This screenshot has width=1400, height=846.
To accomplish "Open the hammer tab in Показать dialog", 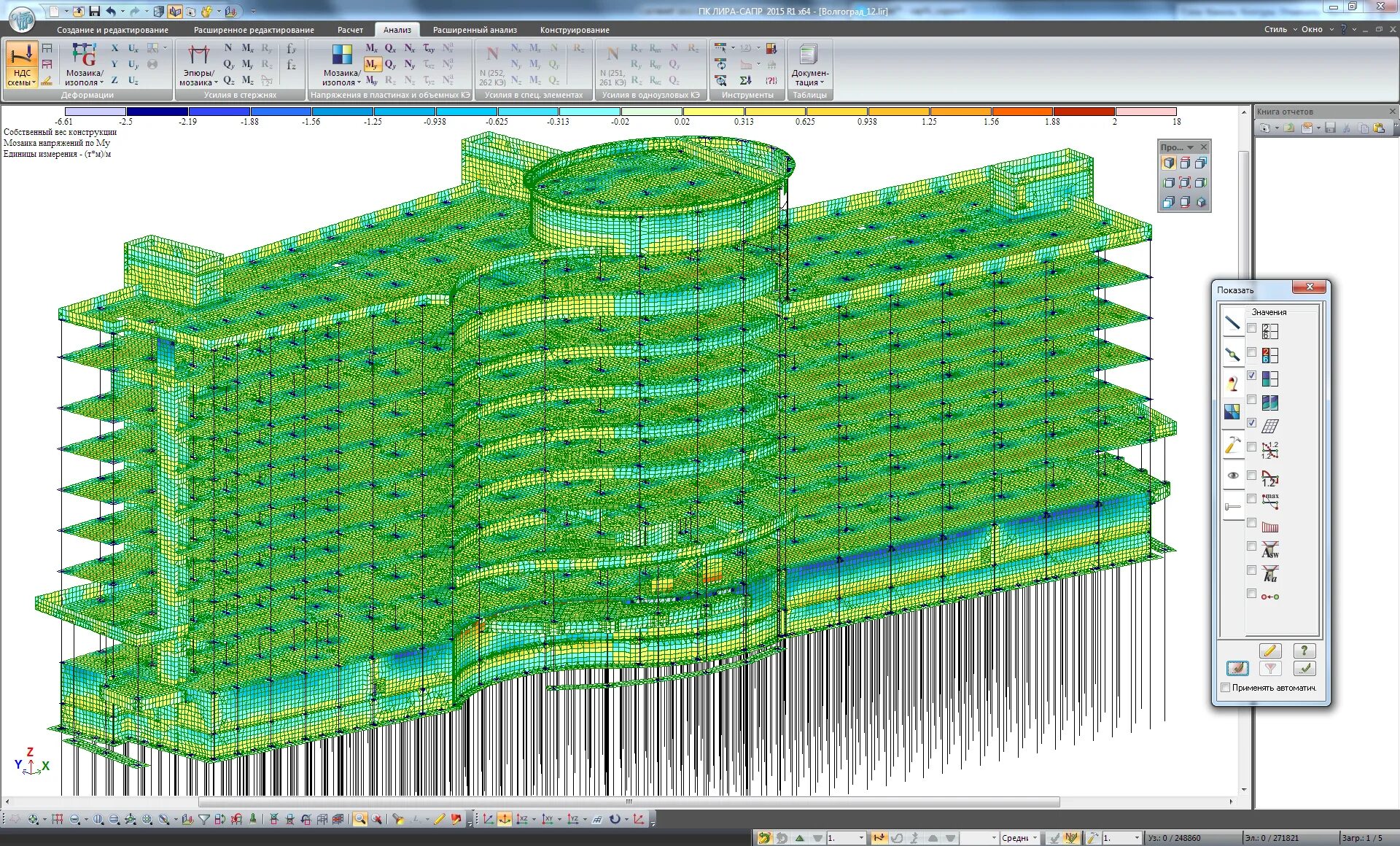I will pos(1232,444).
